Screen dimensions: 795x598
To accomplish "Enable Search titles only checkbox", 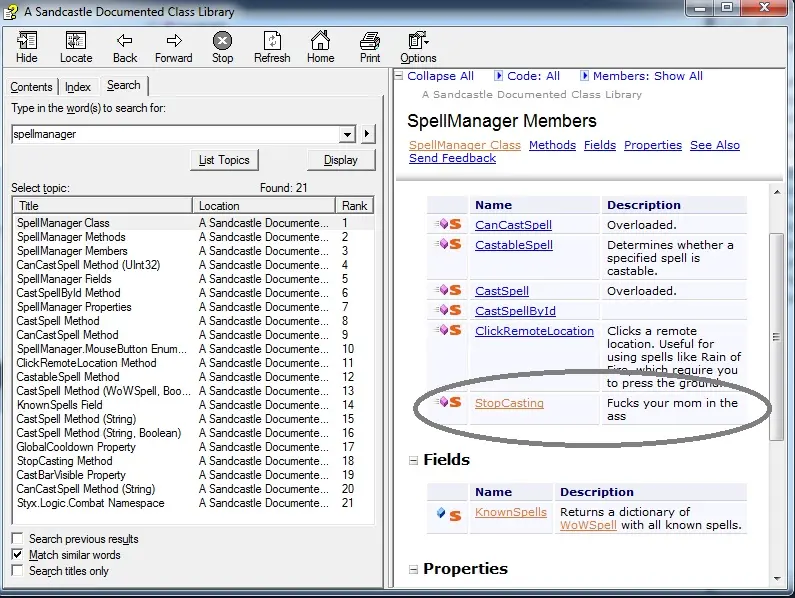I will click(17, 571).
